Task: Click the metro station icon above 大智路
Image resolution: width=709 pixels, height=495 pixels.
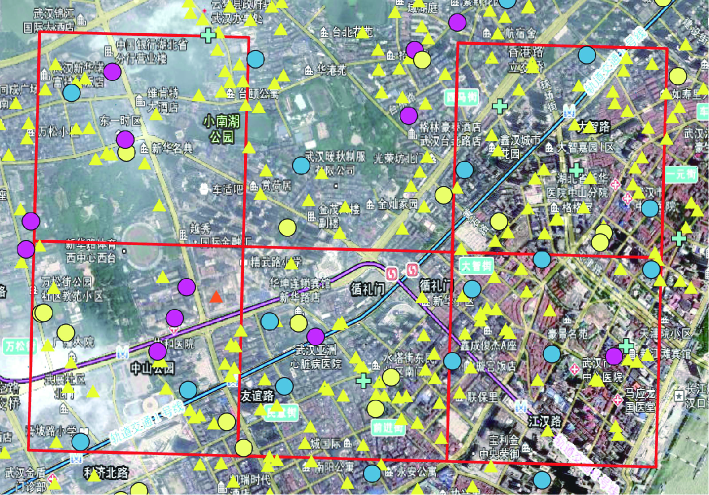Action: 570,109
